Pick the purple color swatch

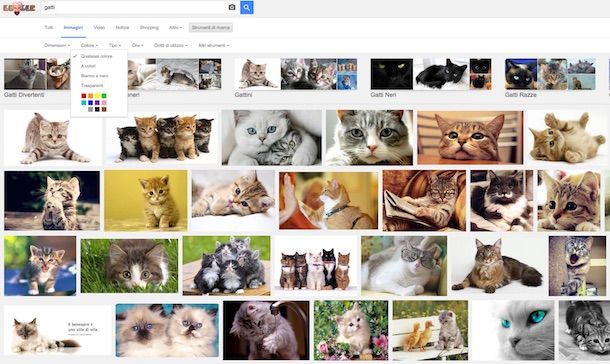(97, 103)
